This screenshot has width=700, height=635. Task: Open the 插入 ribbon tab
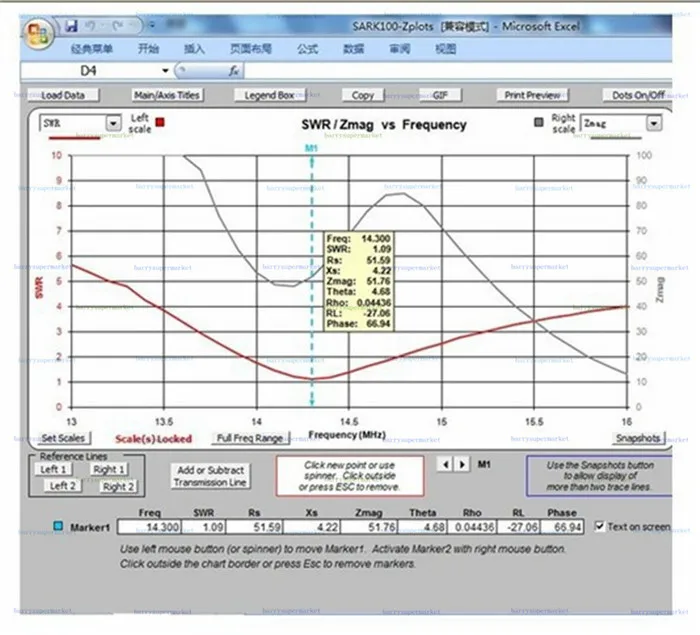[x=195, y=49]
